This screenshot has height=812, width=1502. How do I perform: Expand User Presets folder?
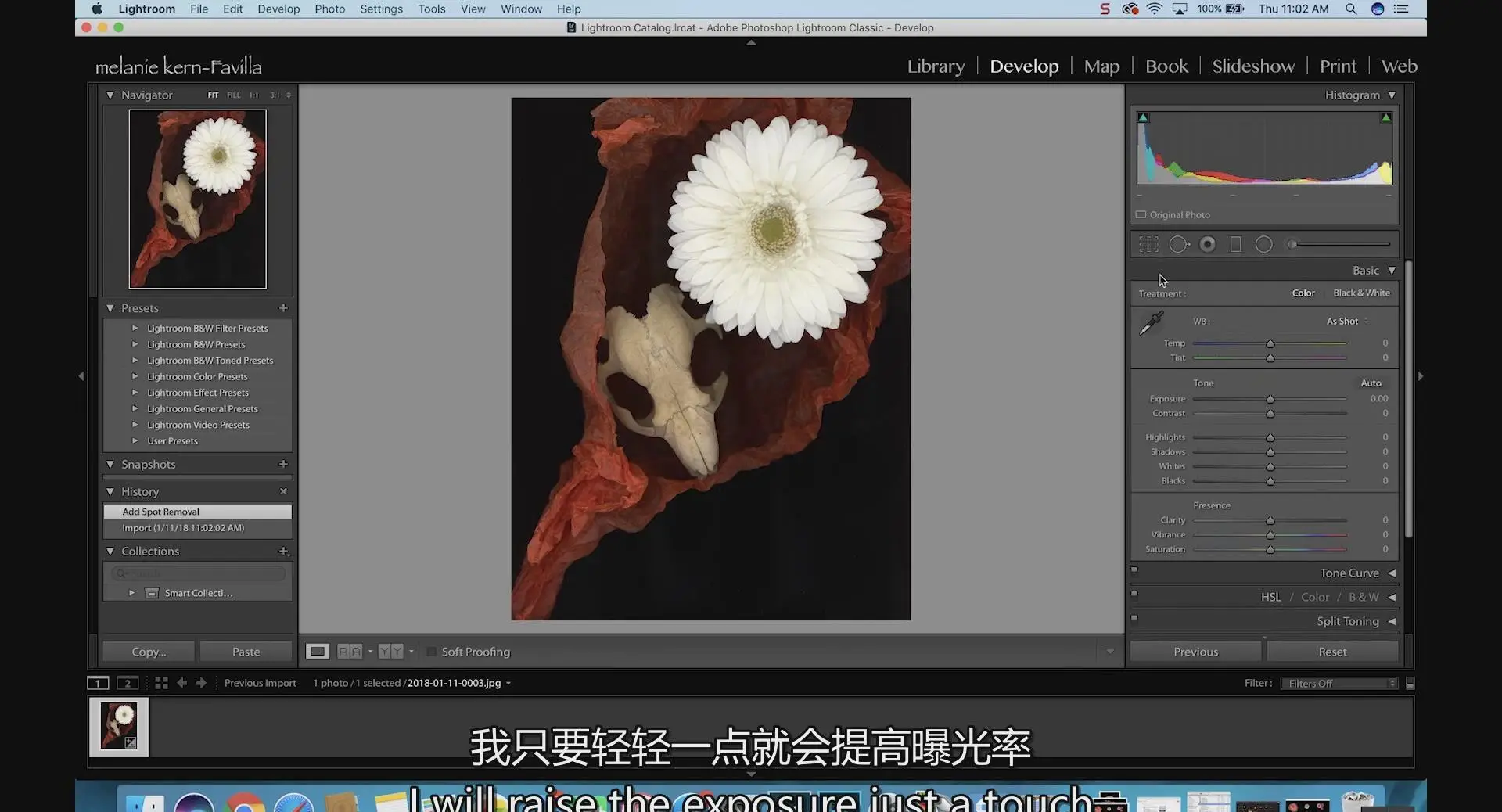point(135,441)
